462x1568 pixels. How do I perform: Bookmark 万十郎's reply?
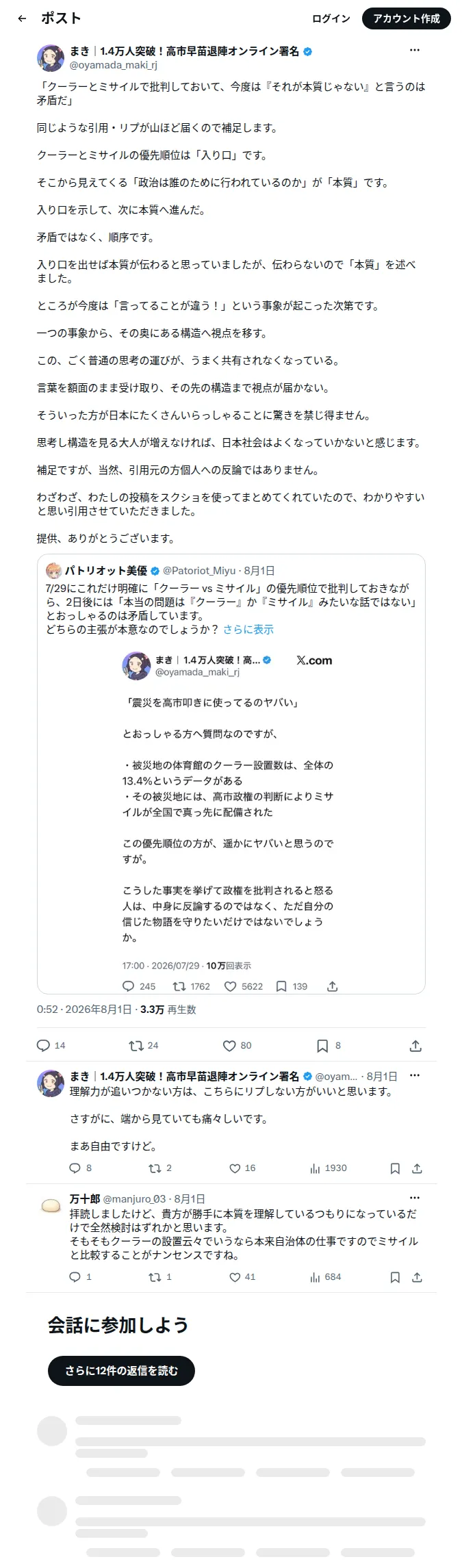pyautogui.click(x=395, y=1277)
